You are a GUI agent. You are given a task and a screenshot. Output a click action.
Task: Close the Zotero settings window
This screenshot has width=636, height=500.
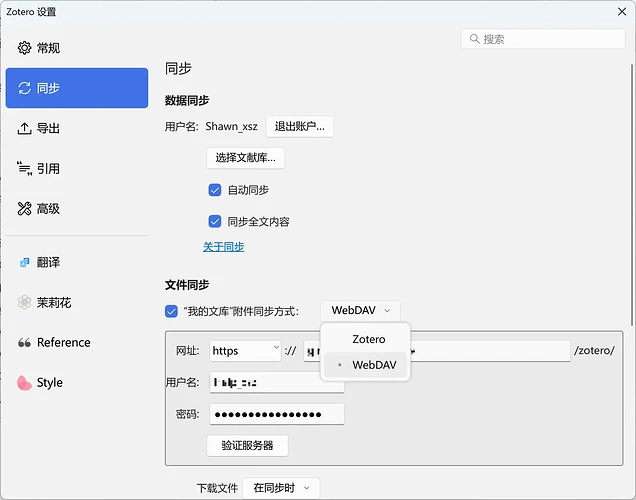(622, 11)
